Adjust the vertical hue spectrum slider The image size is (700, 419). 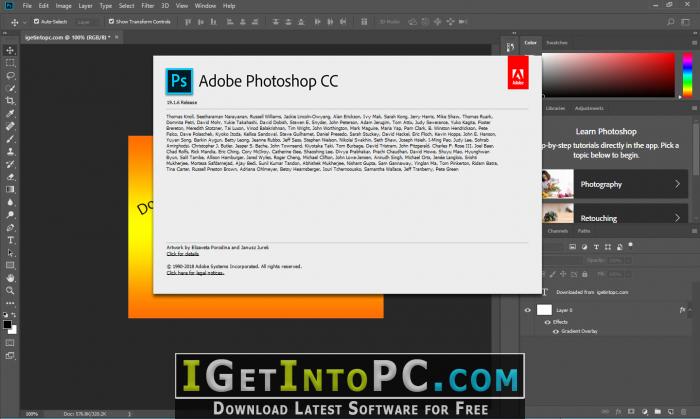pyautogui.click(x=688, y=75)
